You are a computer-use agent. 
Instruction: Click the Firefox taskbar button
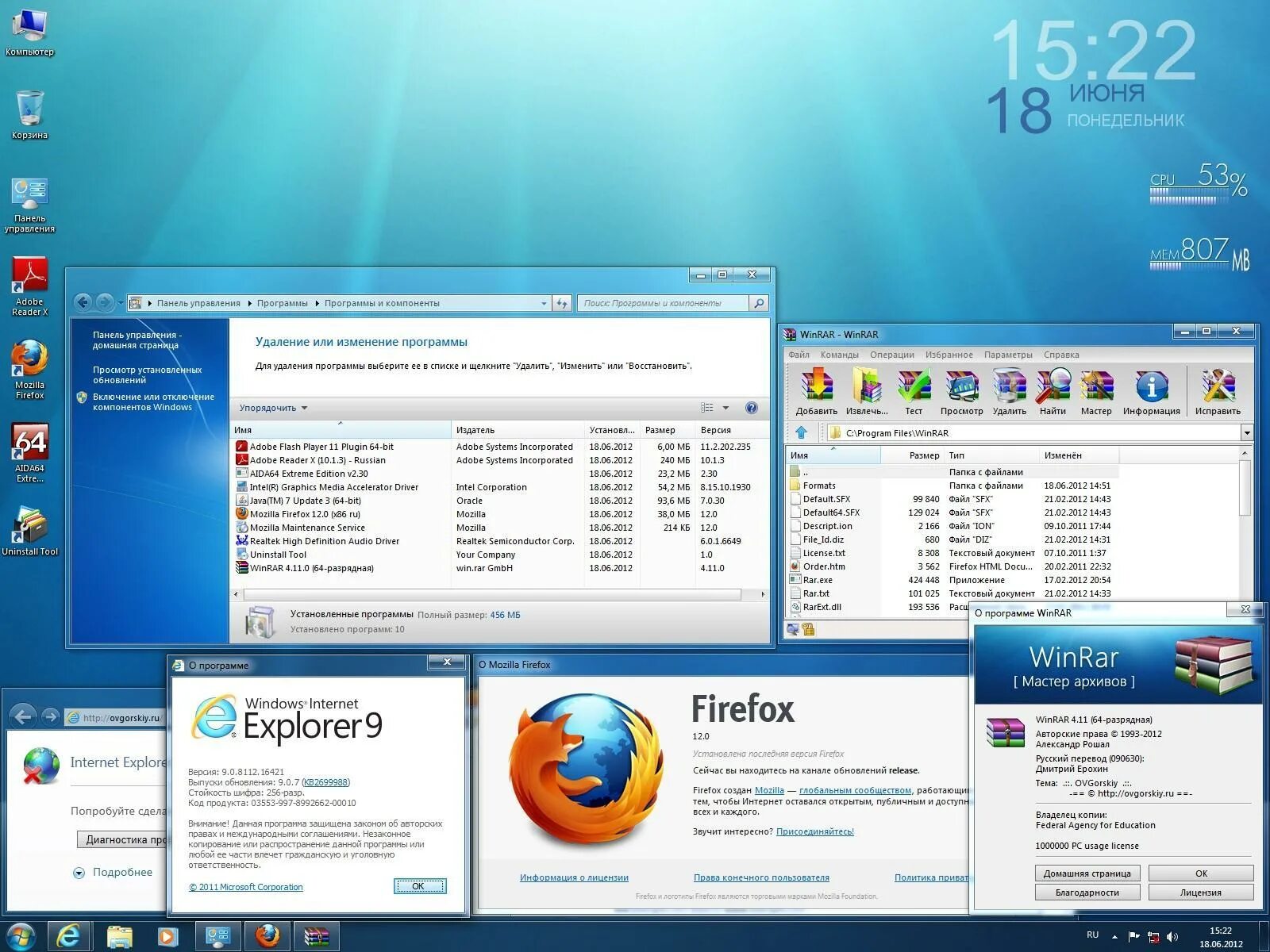[267, 937]
